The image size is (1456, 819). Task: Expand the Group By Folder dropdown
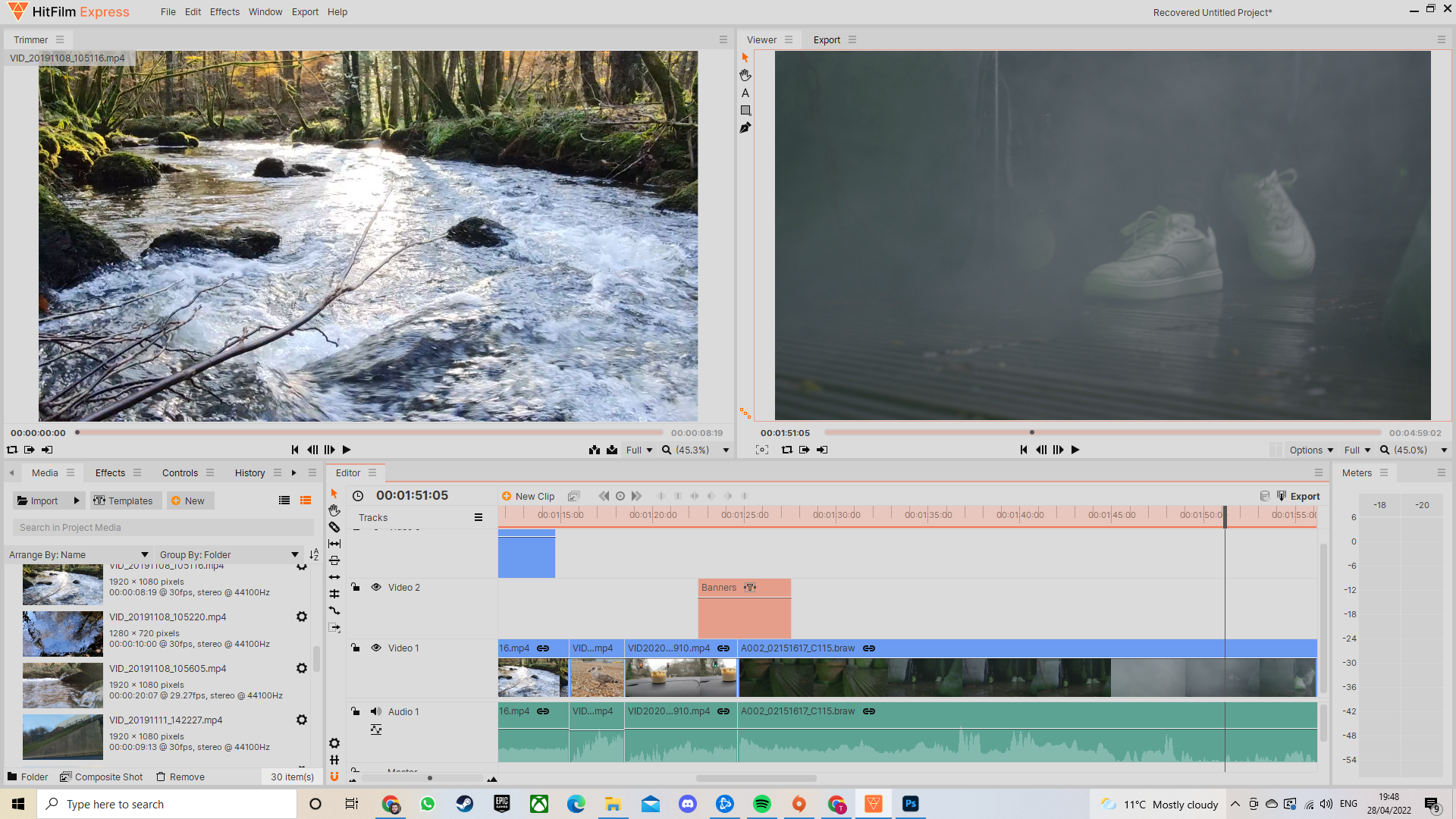(x=294, y=553)
